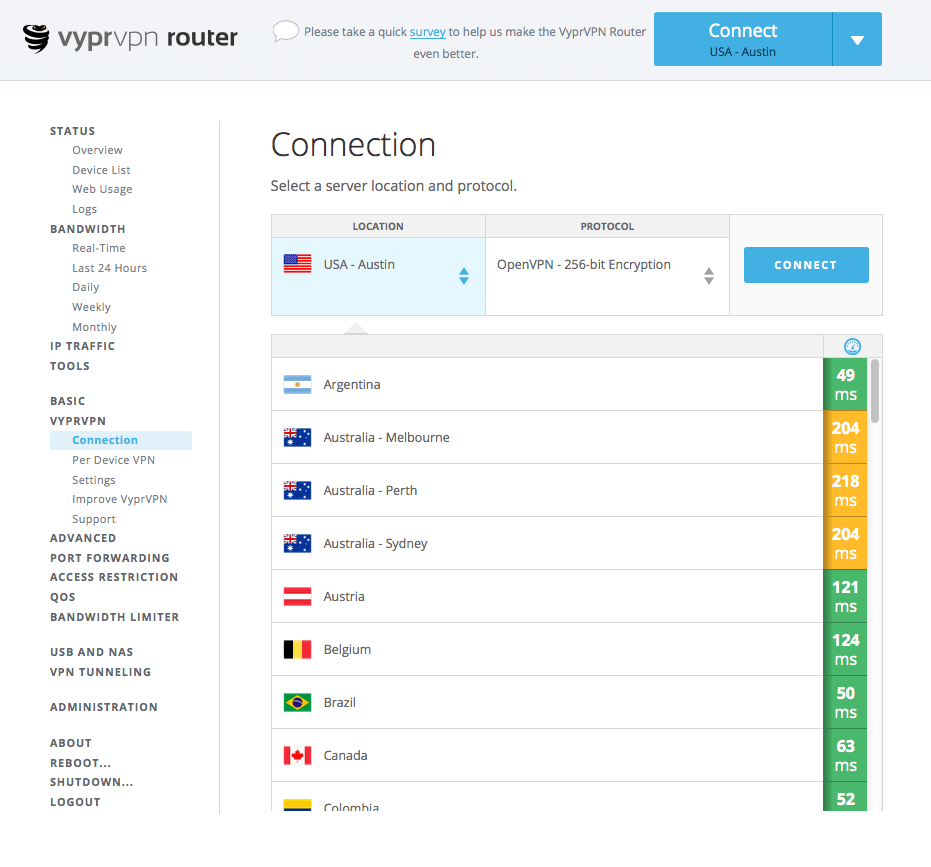931x867 pixels.
Task: Open Daily bandwidth page
Action: click(86, 287)
